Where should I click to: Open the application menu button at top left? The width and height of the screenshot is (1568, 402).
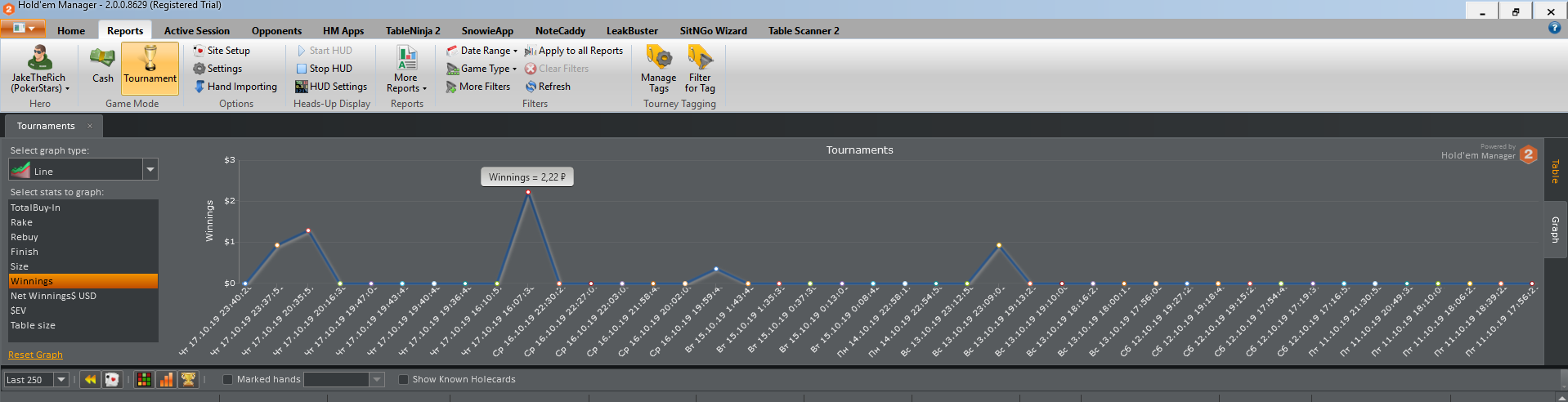(23, 28)
